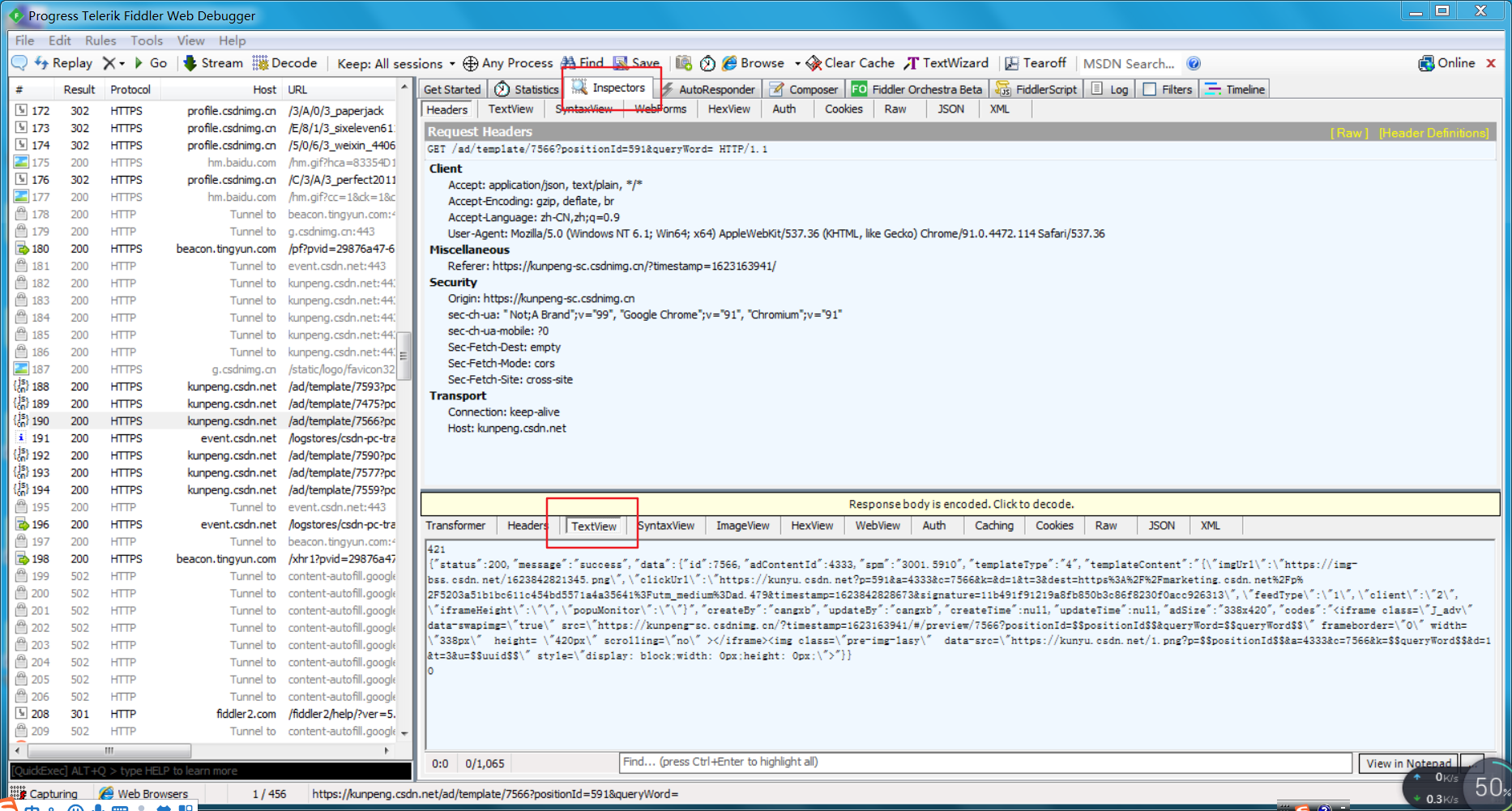This screenshot has width=1512, height=811.
Task: Click the View in Notepad button
Action: (x=1408, y=763)
